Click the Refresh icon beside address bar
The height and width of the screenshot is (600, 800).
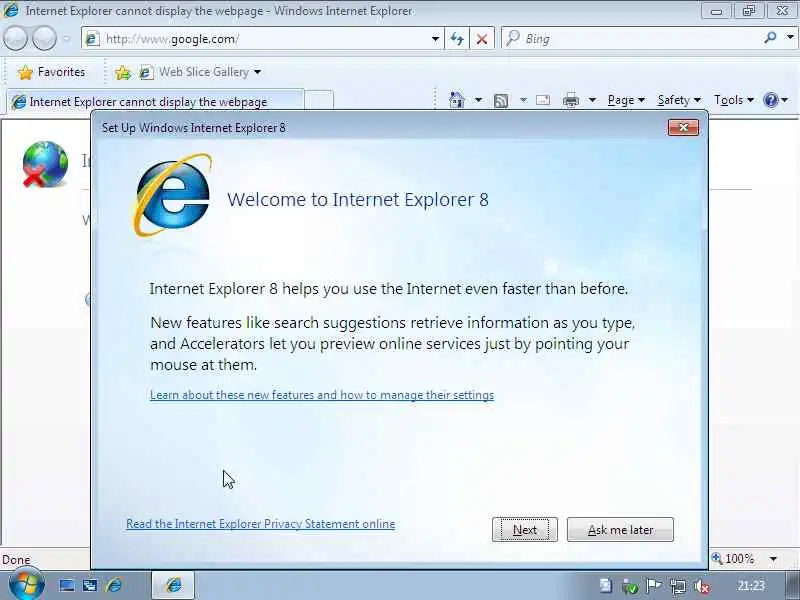pos(457,39)
